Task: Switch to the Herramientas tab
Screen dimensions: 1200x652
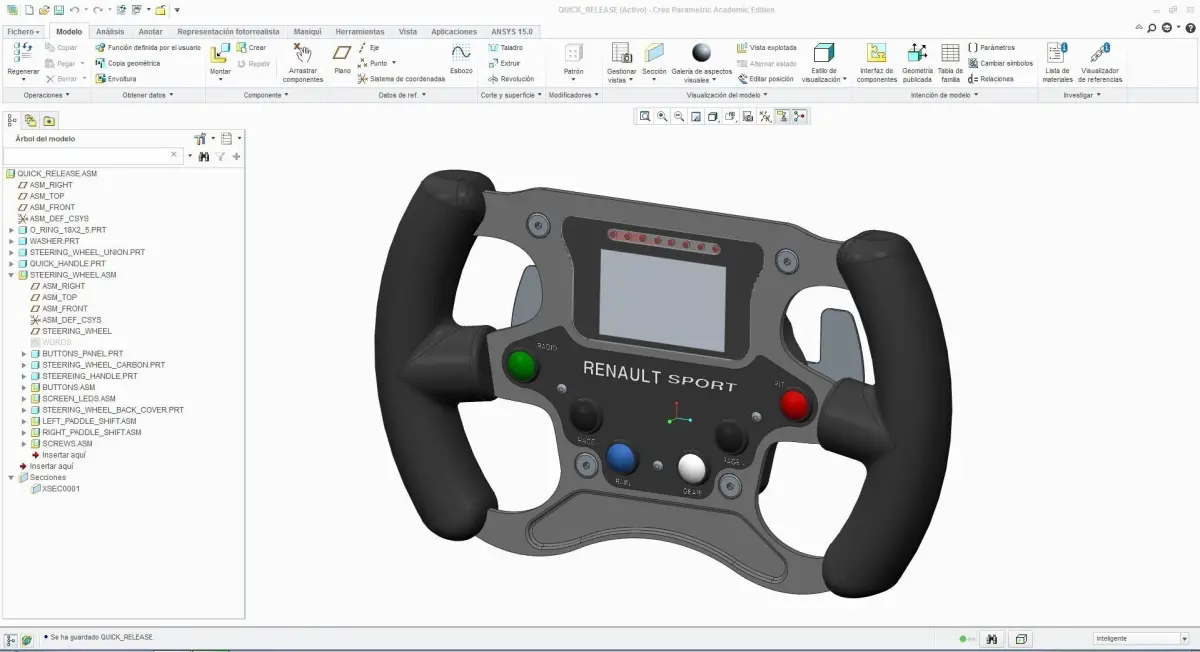Action: [x=360, y=31]
